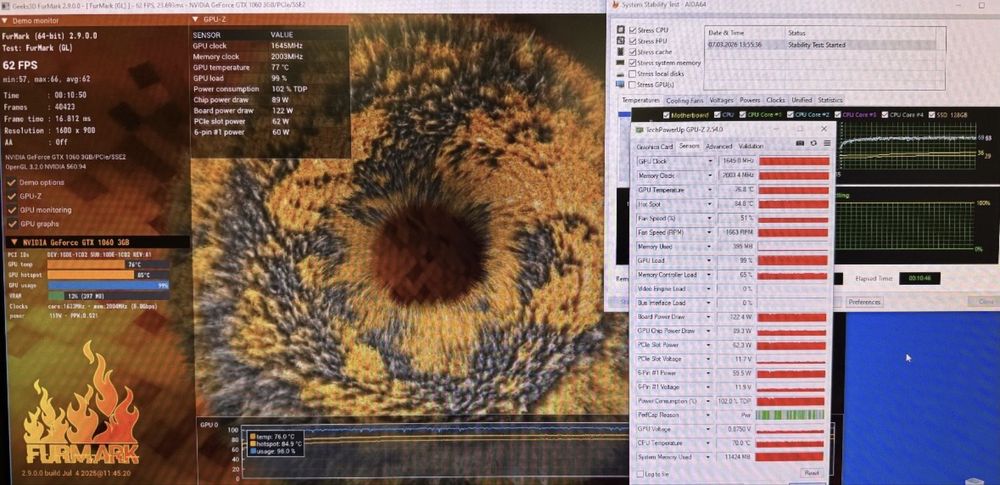Open Fan Speed (RPM) sensor dropdown

(710, 232)
